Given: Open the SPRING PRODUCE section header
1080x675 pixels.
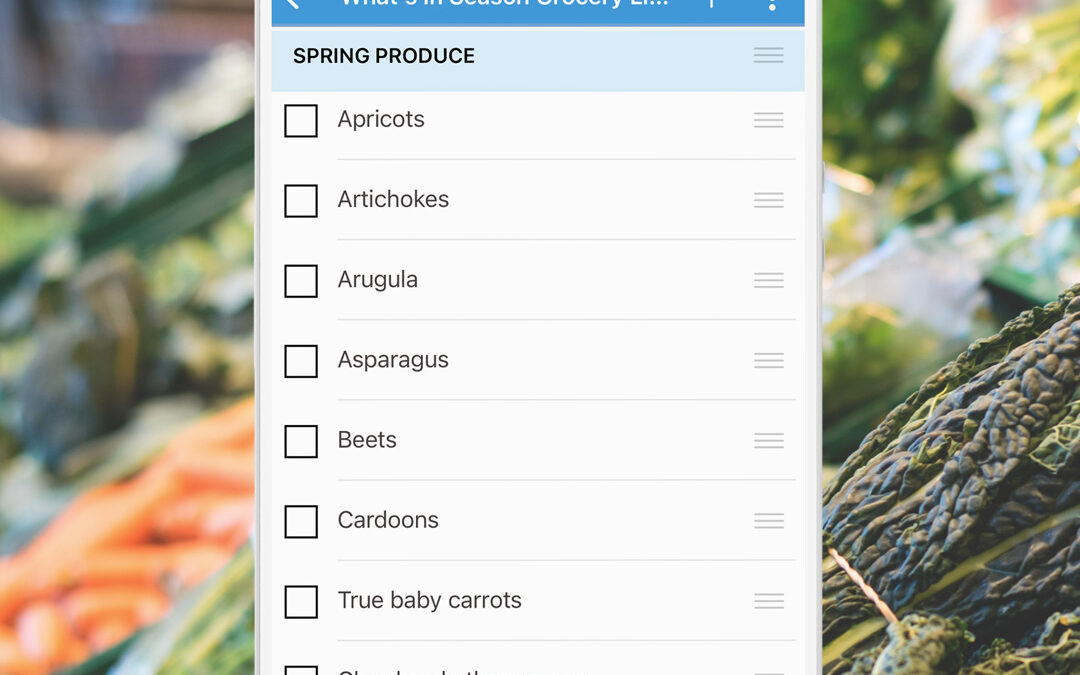Looking at the screenshot, I should point(538,60).
